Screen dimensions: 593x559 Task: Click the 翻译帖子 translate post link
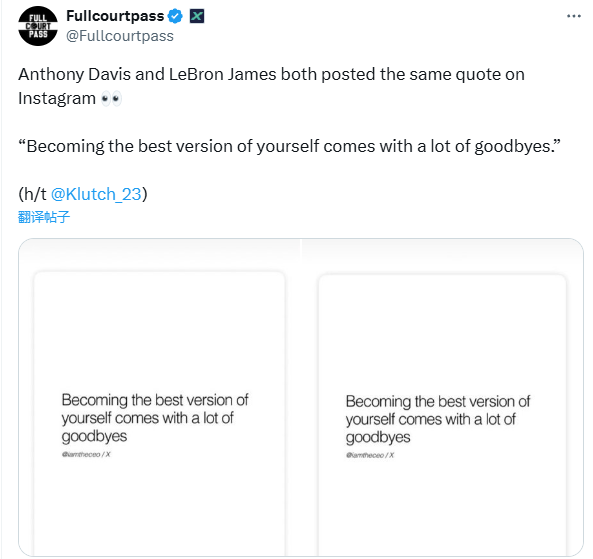[x=44, y=217]
